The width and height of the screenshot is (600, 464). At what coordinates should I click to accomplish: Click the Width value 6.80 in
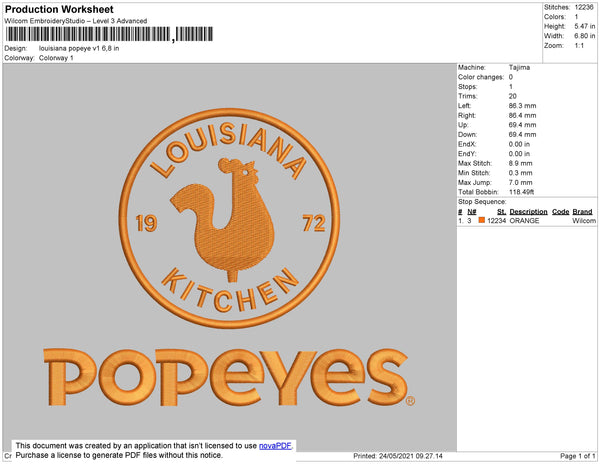pos(585,36)
